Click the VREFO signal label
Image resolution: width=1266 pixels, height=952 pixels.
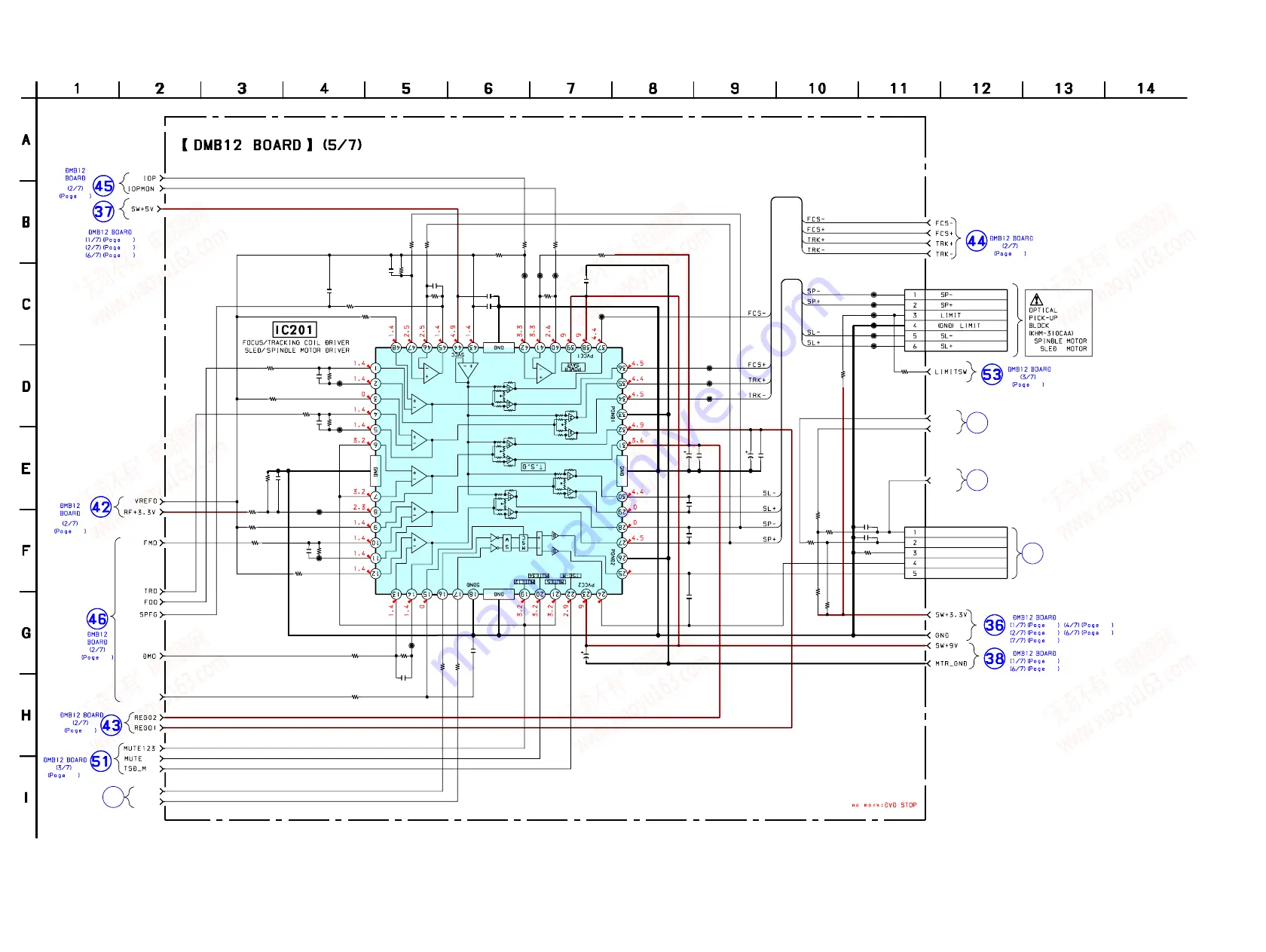click(146, 501)
